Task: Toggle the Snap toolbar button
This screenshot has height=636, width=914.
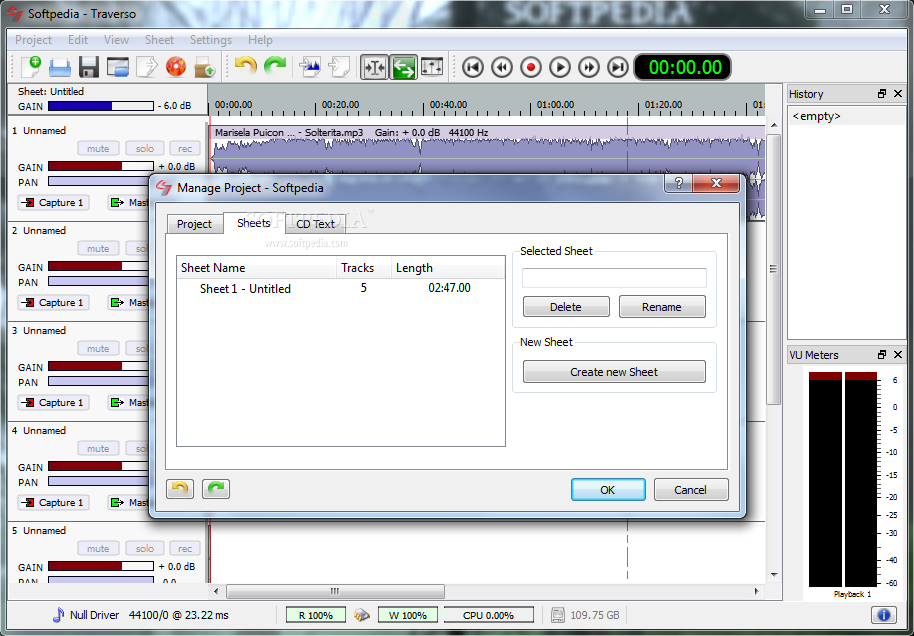Action: [374, 67]
